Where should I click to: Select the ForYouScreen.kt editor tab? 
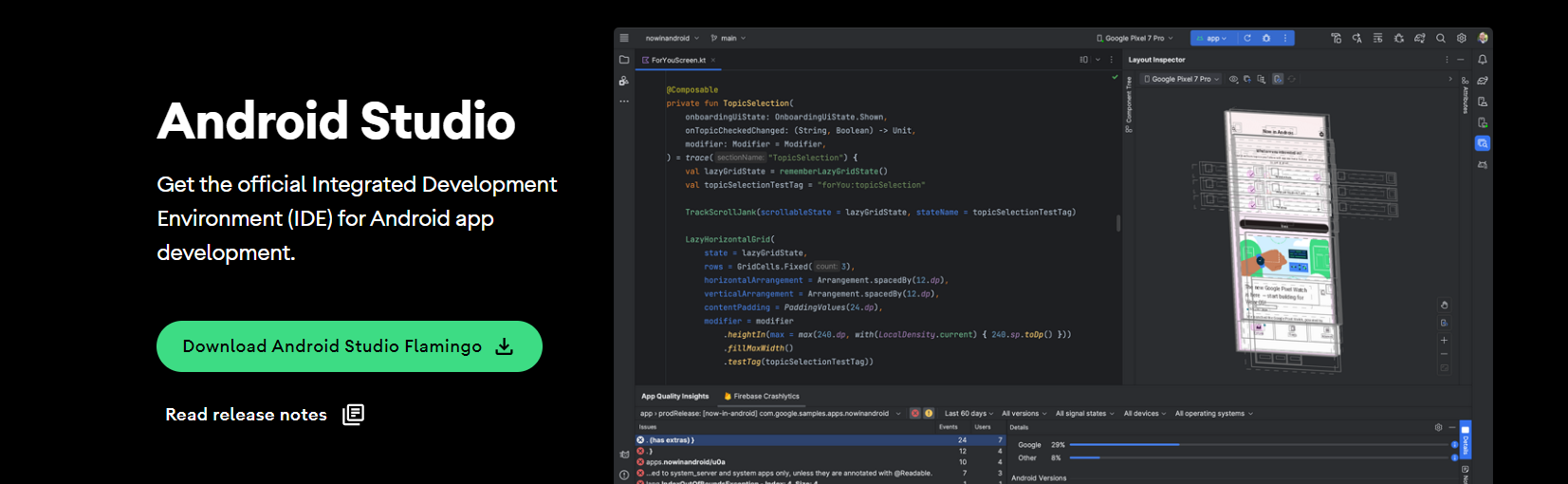[677, 60]
